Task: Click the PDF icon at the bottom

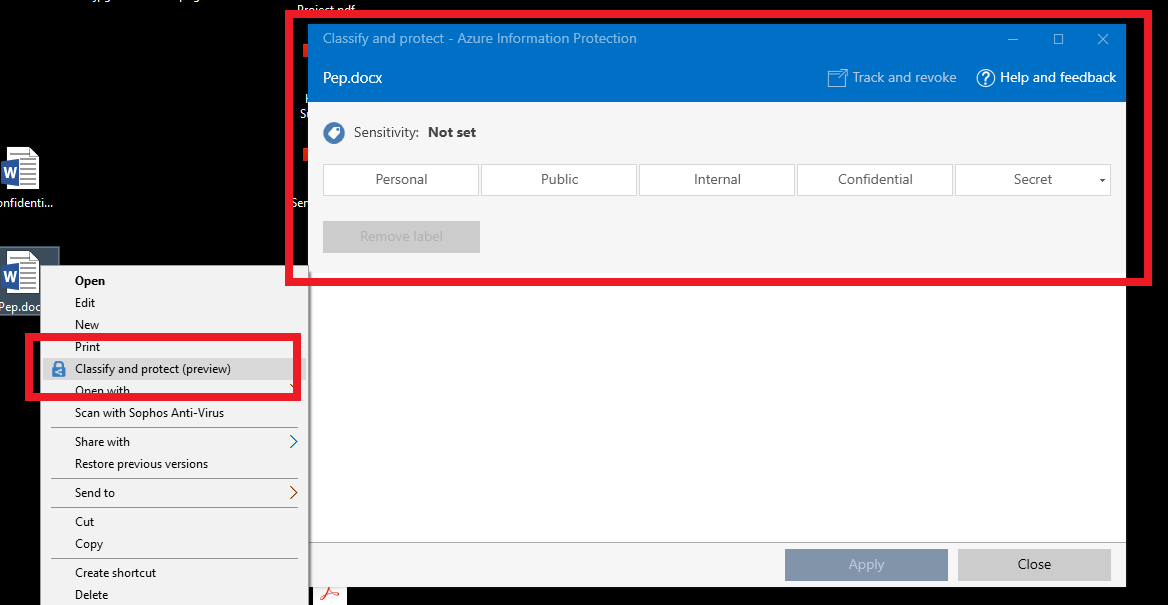Action: [329, 595]
